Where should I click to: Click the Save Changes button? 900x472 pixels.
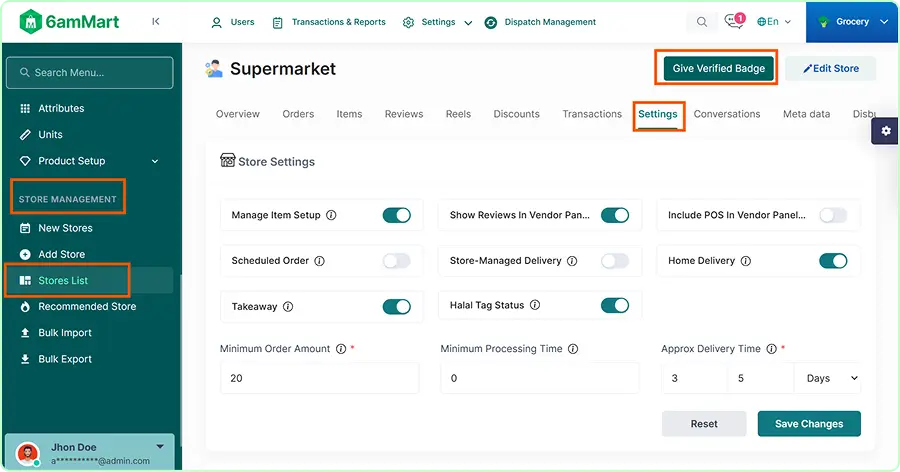(809, 424)
